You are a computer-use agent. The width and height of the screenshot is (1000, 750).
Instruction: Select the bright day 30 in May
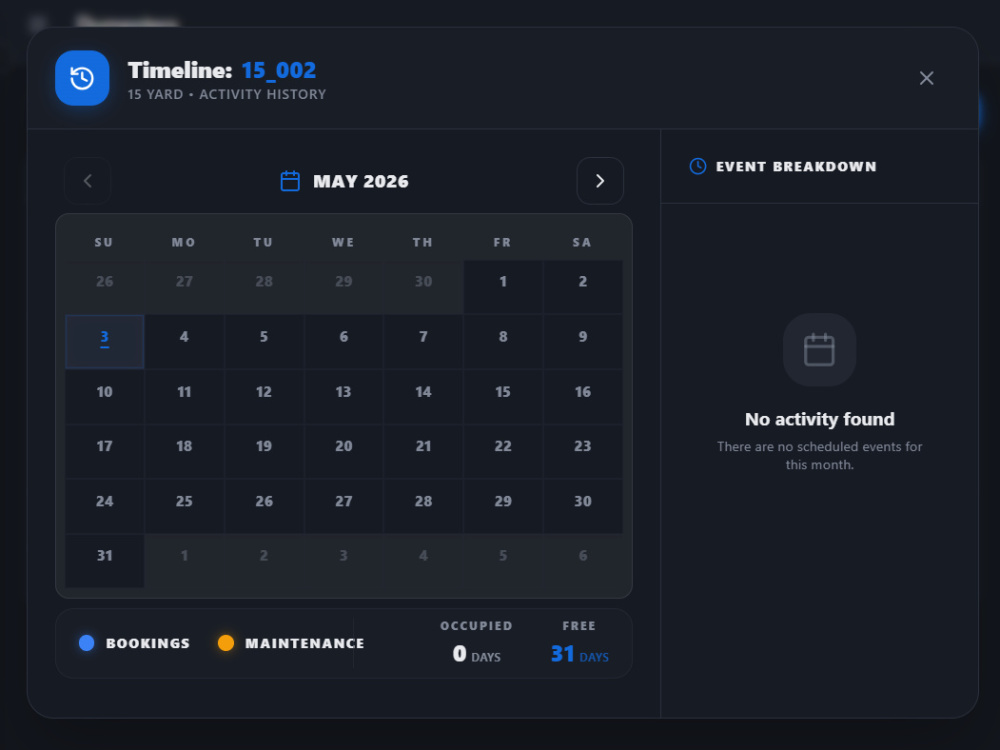point(583,506)
